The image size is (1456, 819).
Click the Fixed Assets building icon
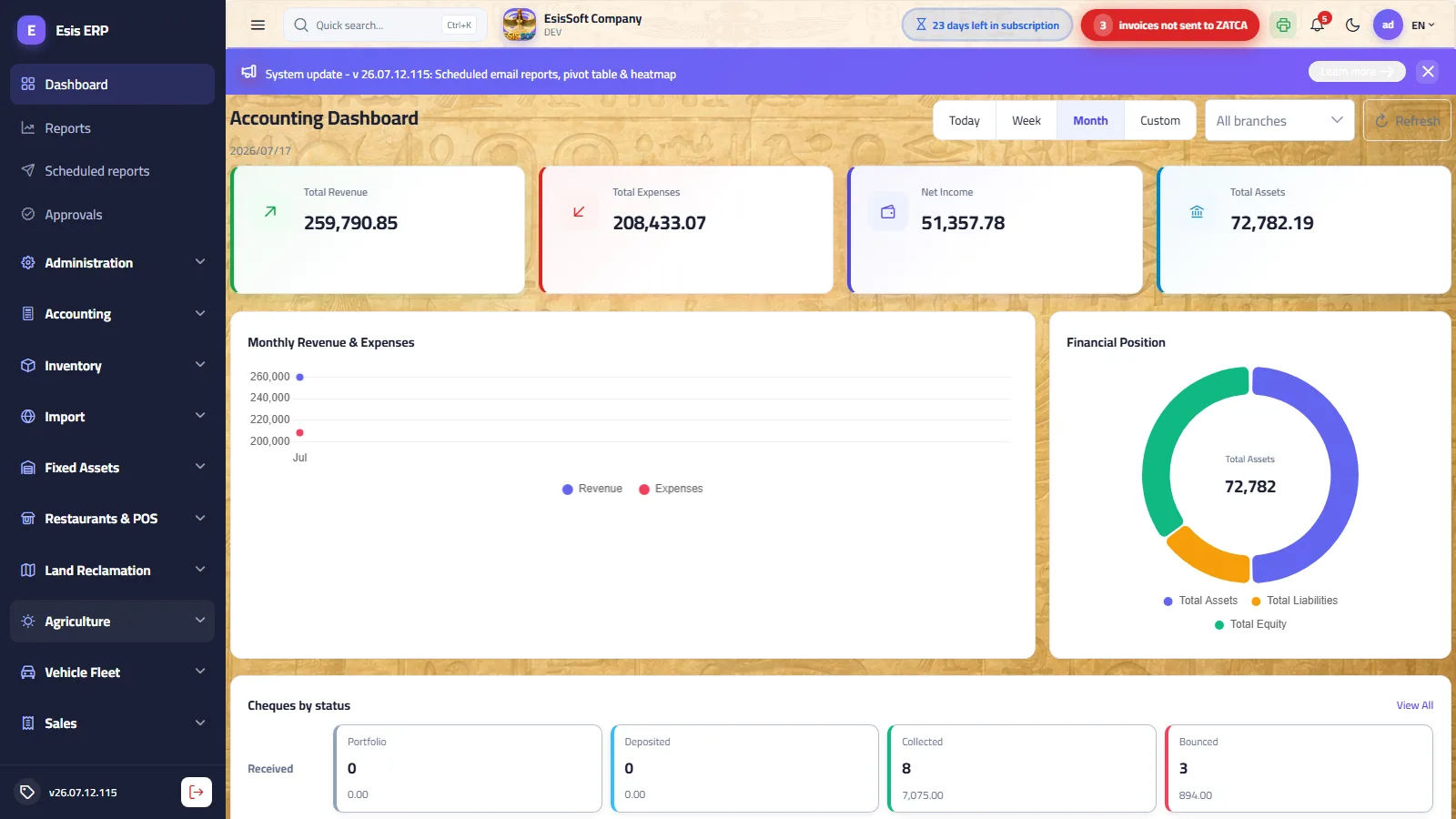pos(28,468)
